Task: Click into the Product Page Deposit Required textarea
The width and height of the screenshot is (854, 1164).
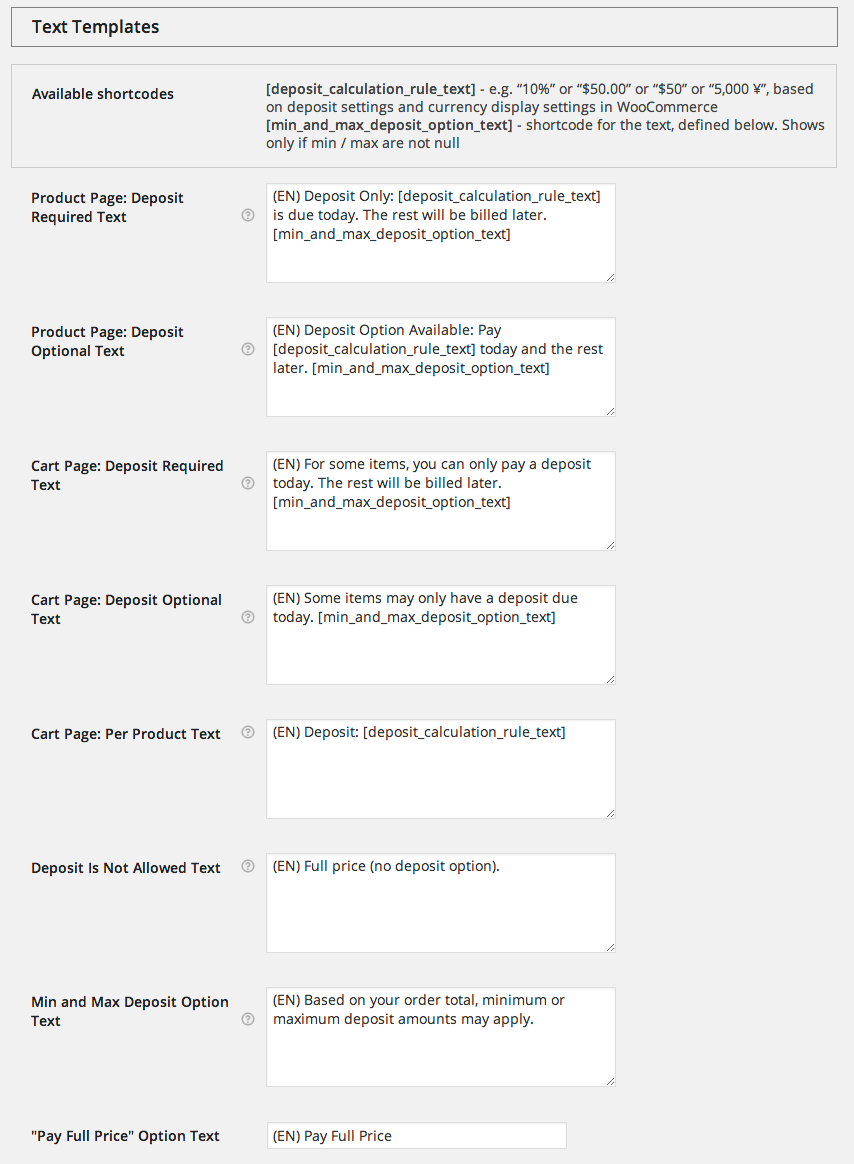Action: [441, 233]
